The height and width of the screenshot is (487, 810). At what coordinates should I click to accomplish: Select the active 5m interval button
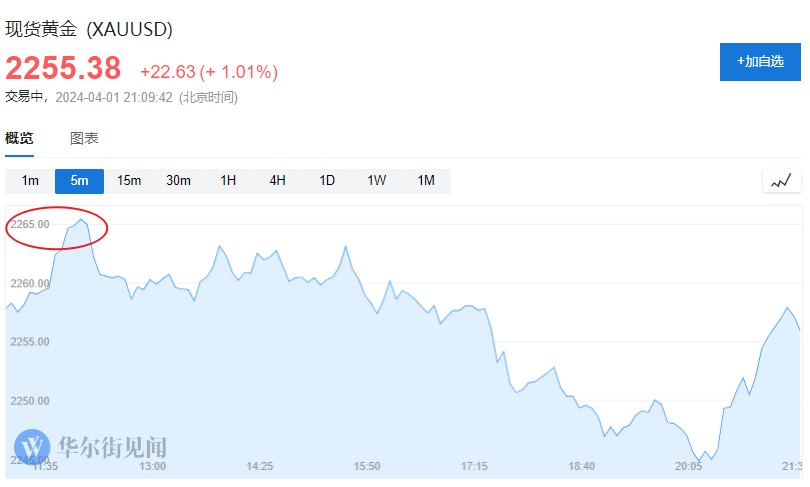tap(79, 181)
